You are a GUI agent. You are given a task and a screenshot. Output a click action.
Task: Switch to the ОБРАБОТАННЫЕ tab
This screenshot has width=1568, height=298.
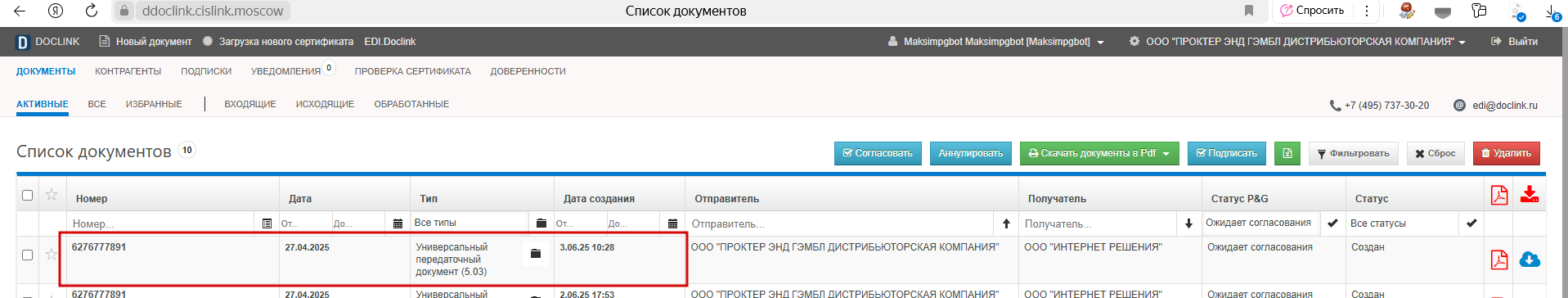[x=411, y=104]
